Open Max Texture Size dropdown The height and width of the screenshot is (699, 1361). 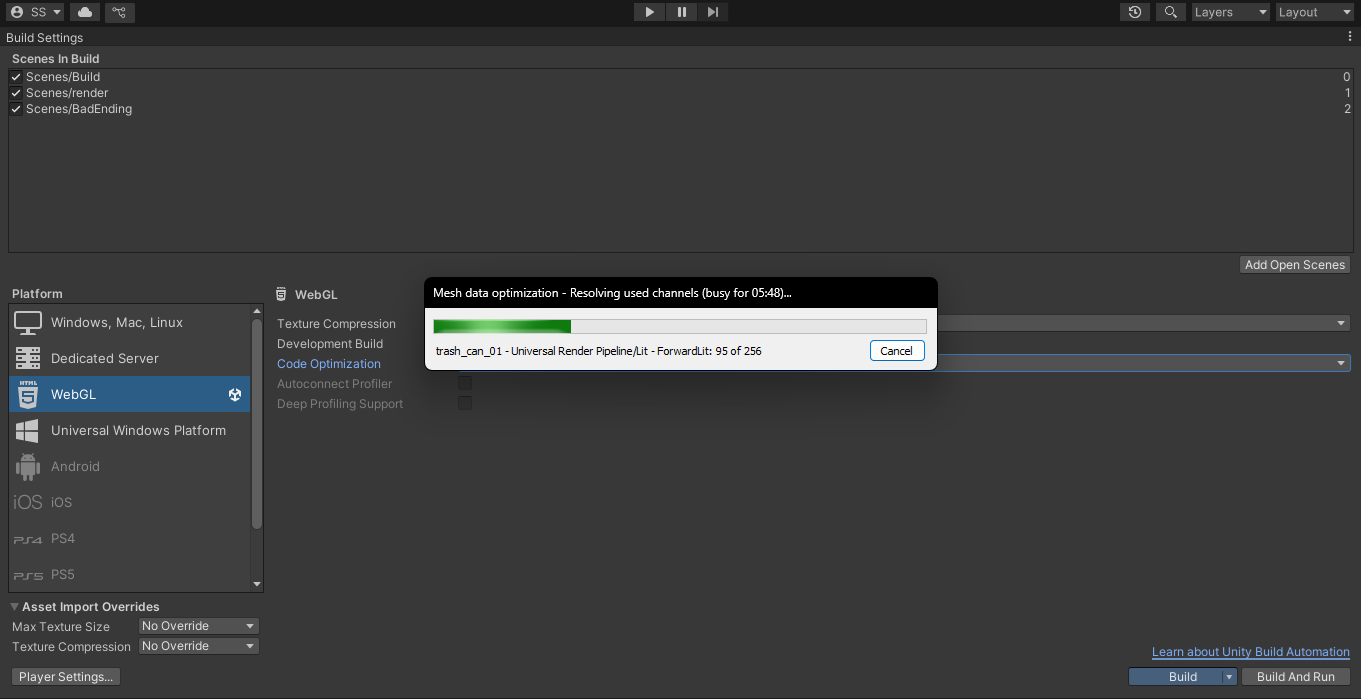click(199, 626)
